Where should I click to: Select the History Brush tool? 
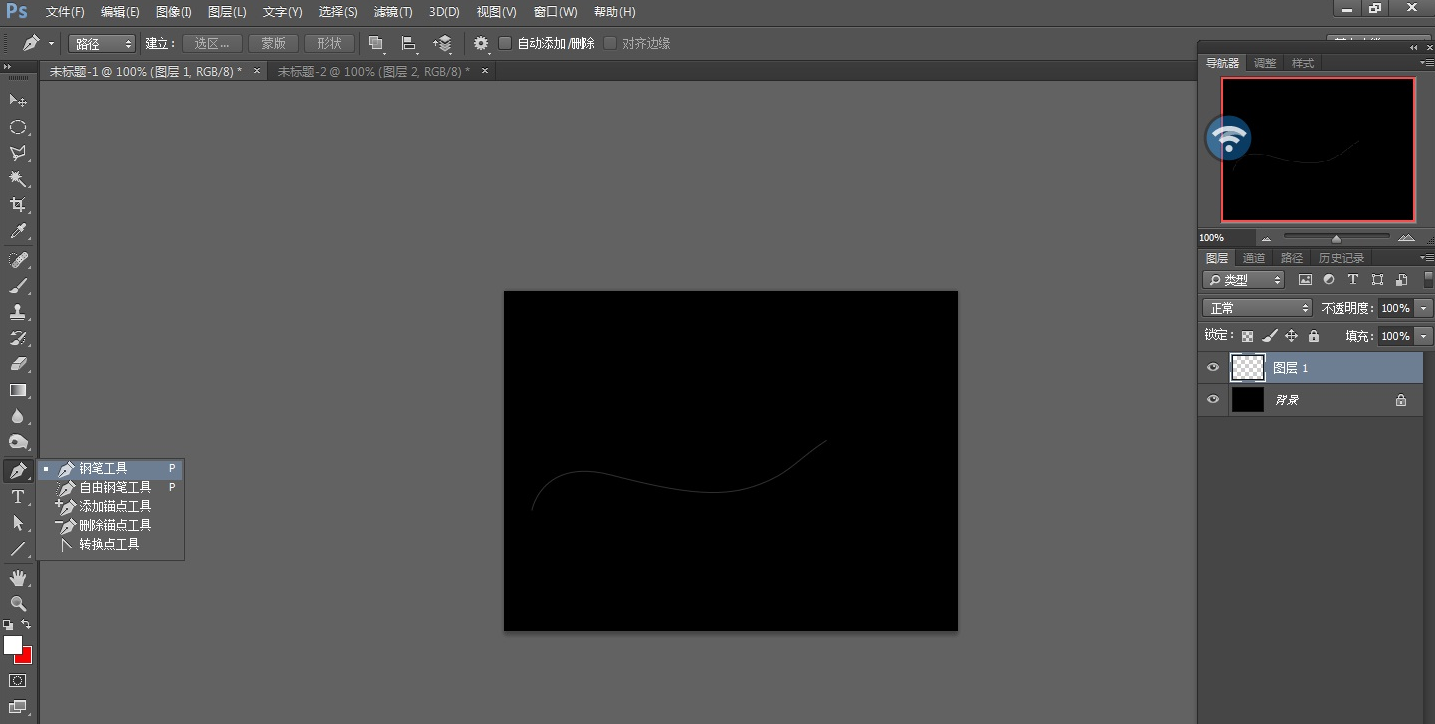tap(18, 338)
